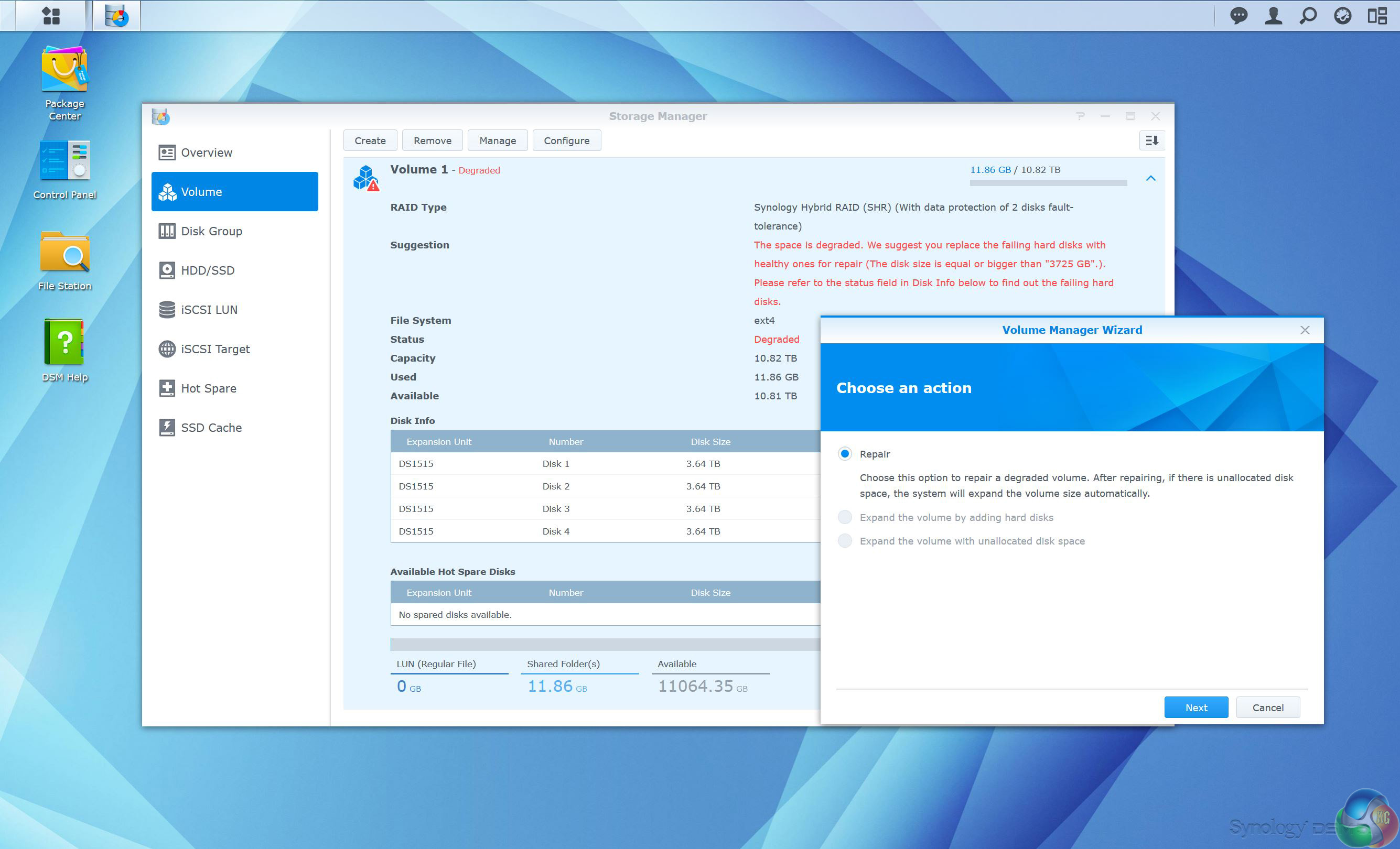The width and height of the screenshot is (1400, 849).
Task: Select Expand with unallocated disk space option
Action: (x=845, y=541)
